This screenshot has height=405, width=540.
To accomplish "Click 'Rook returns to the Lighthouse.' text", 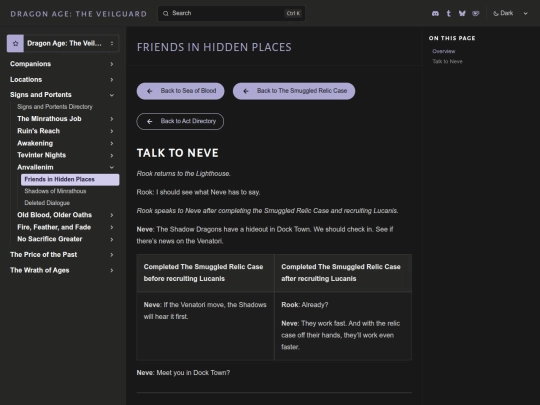I will [184, 174].
